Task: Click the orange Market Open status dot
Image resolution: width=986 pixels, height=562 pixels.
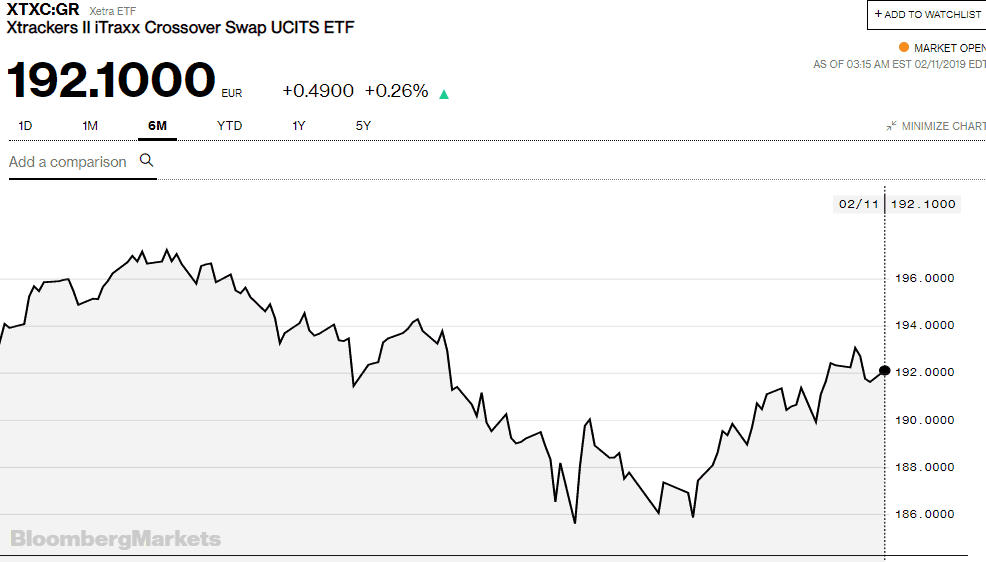Action: click(x=904, y=47)
